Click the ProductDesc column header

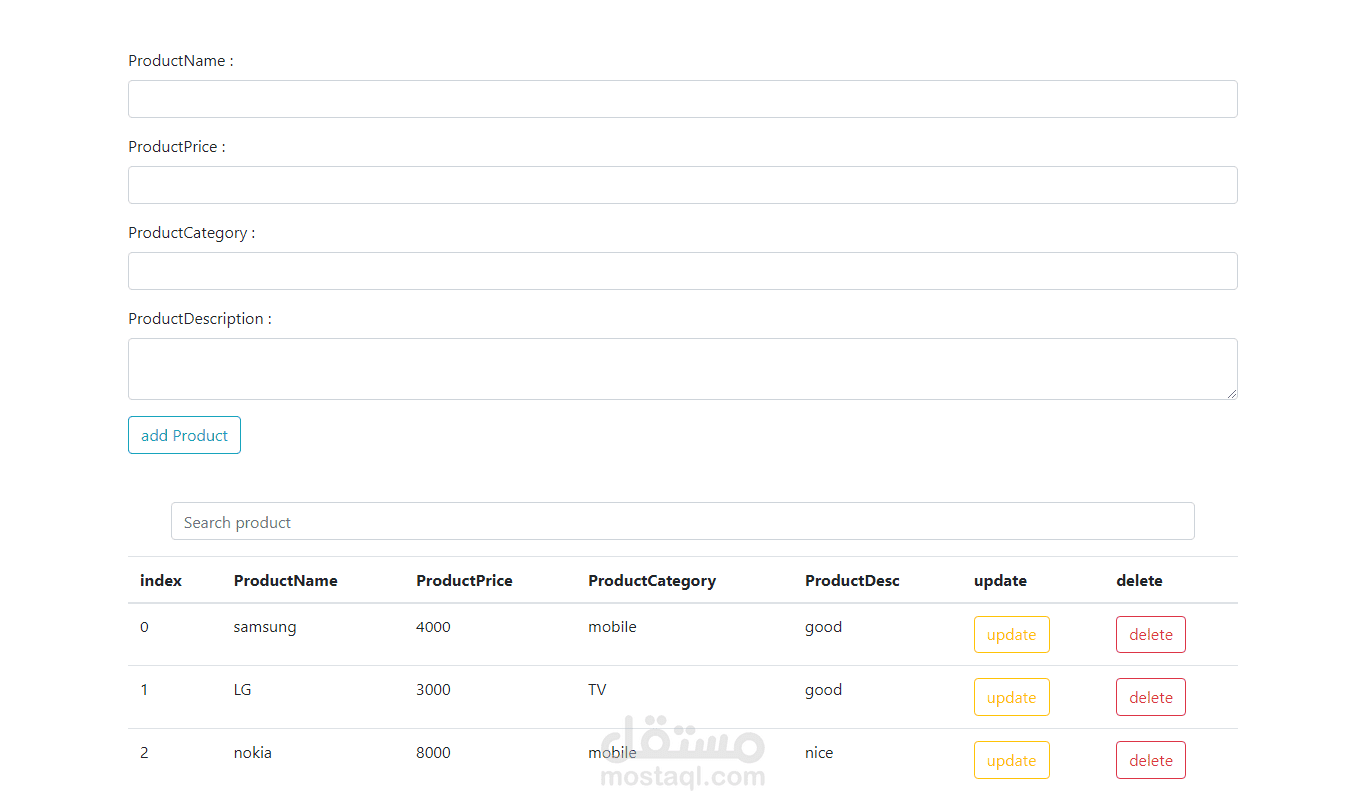pos(852,580)
